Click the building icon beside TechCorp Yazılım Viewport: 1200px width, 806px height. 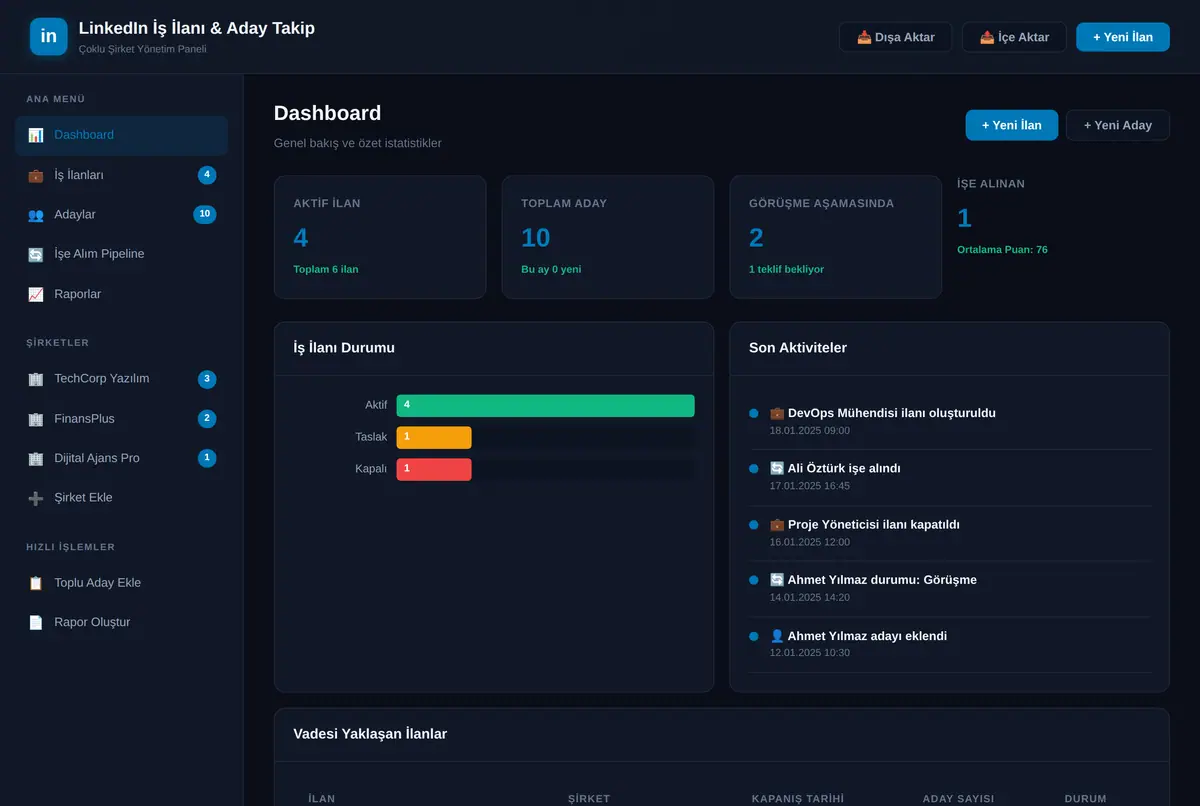36,379
